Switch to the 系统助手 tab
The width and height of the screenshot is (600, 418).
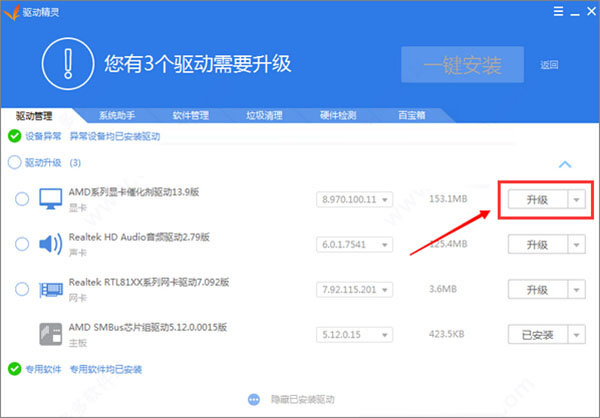click(x=119, y=115)
